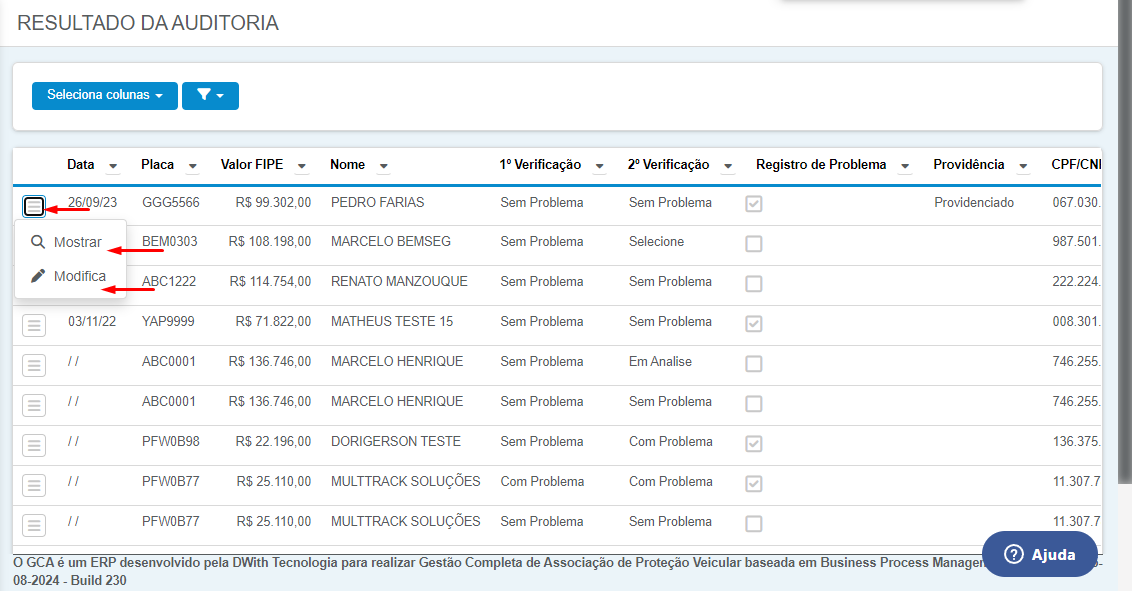The image size is (1132, 591).
Task: Choose Mostrar from the row menu
Action: 71,242
